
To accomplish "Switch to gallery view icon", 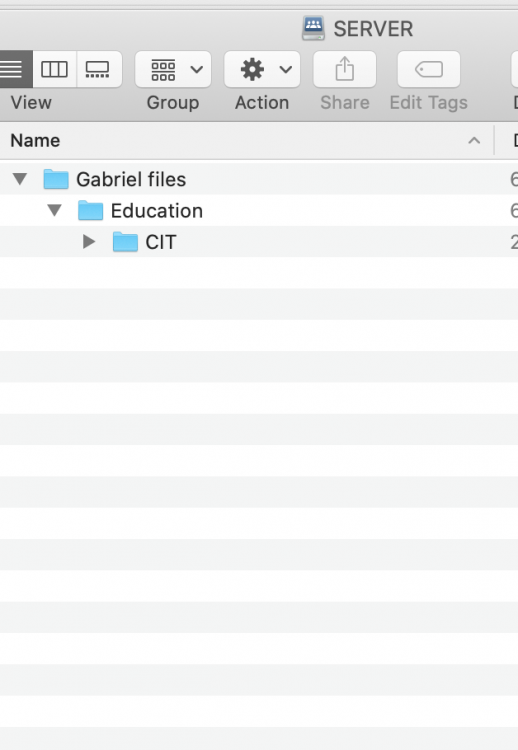I will point(98,69).
